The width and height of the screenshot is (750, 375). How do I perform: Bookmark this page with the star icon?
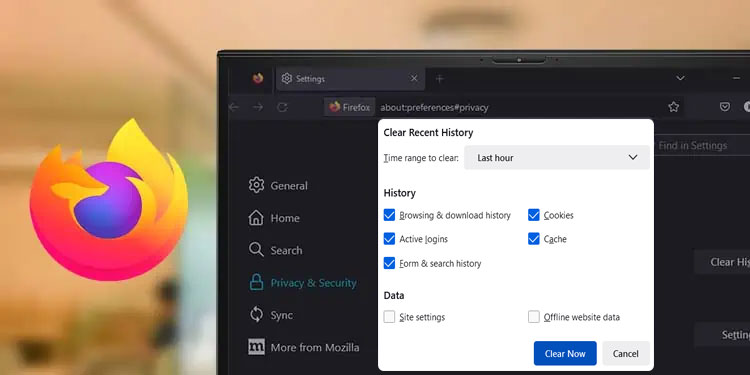[x=673, y=107]
